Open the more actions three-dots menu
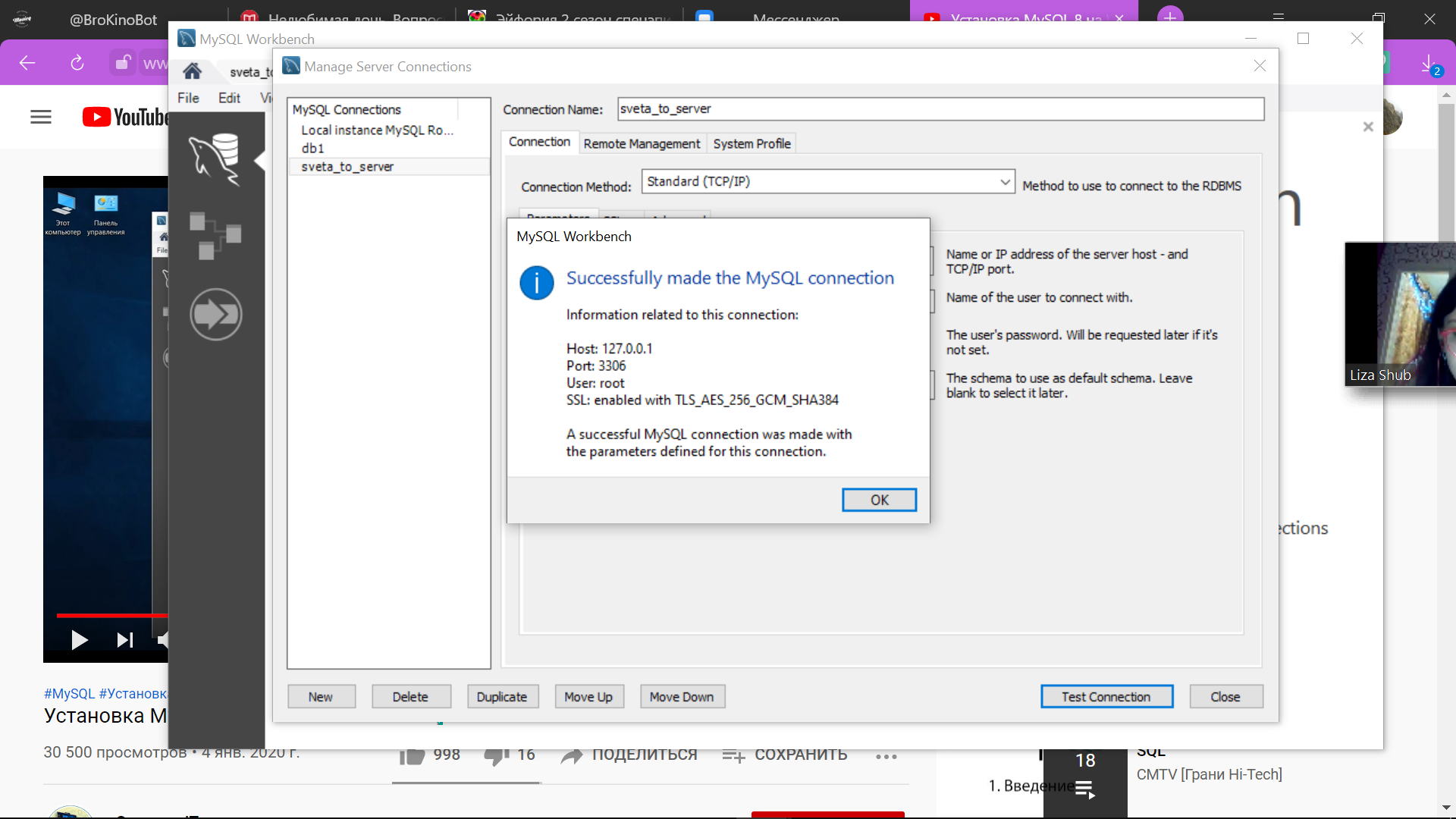Image resolution: width=1456 pixels, height=819 pixels. coord(886,756)
